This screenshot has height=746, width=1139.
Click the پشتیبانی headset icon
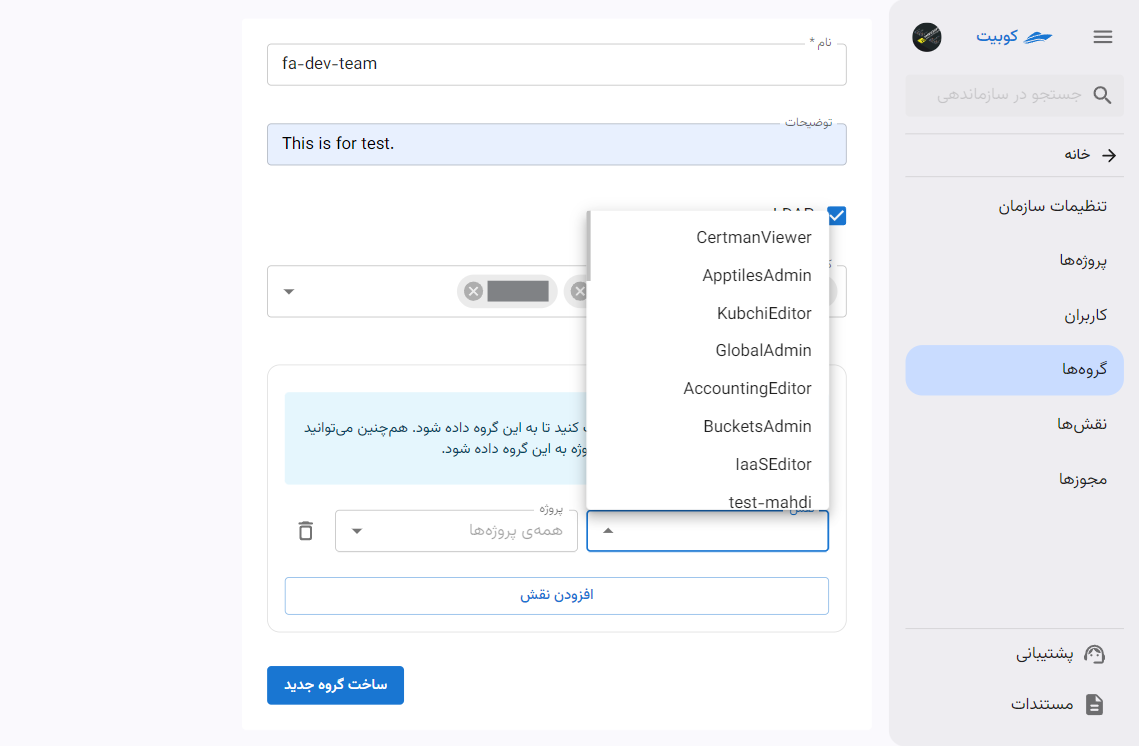tap(1094, 654)
